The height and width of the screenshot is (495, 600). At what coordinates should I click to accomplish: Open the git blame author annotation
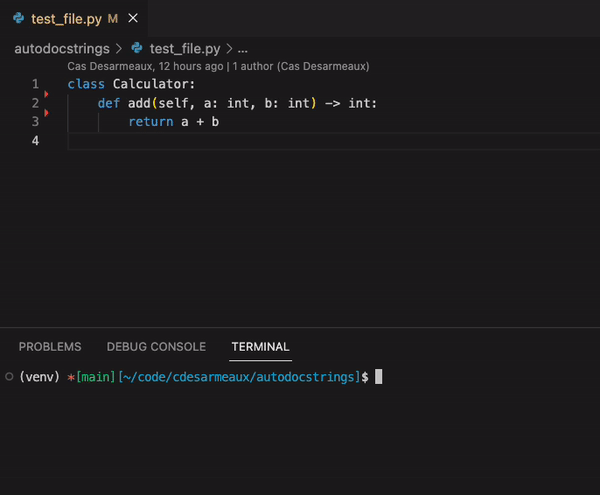point(218,66)
